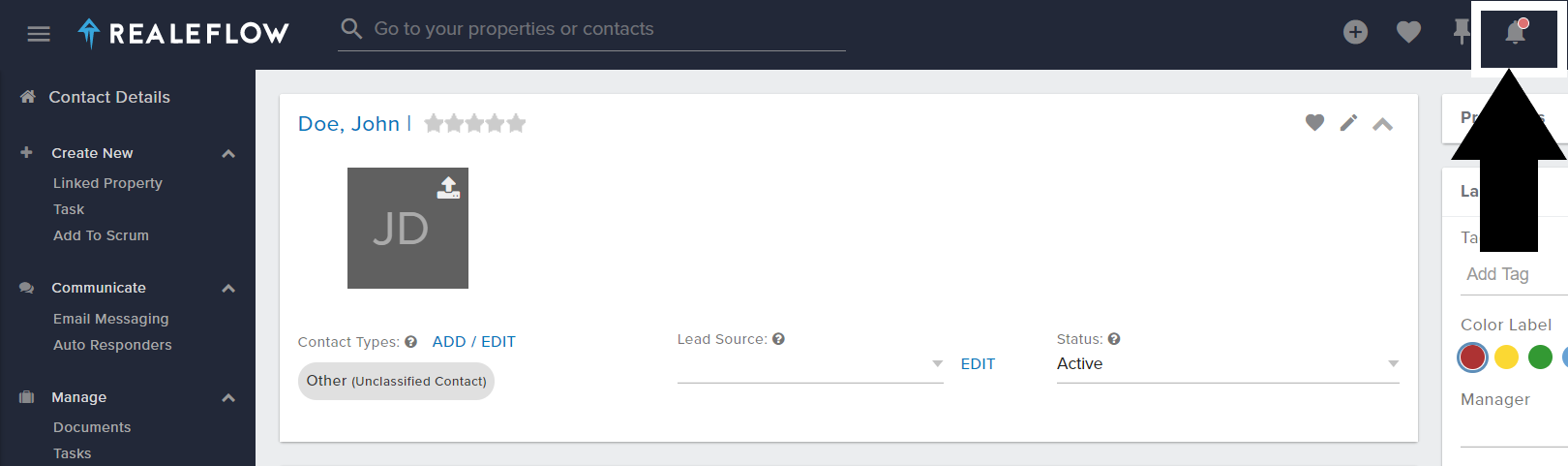Set rating to the first star

click(434, 123)
